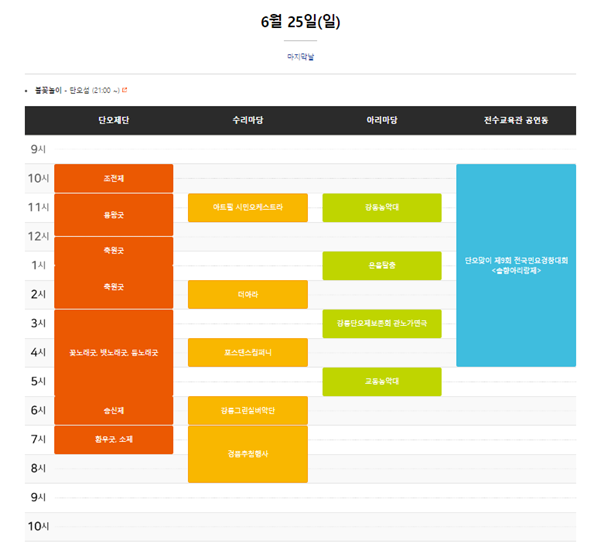600x550 pixels.
Task: Open the 축원굿 block starting at 12시
Action: tap(114, 251)
